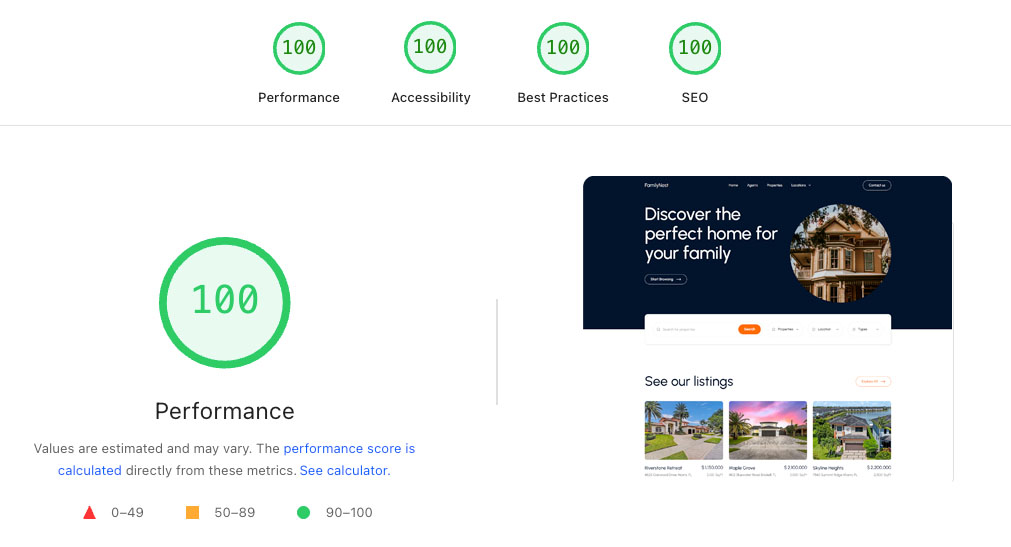The width and height of the screenshot is (1011, 547).
Task: Click the large 100 performance gauge
Action: click(x=224, y=303)
